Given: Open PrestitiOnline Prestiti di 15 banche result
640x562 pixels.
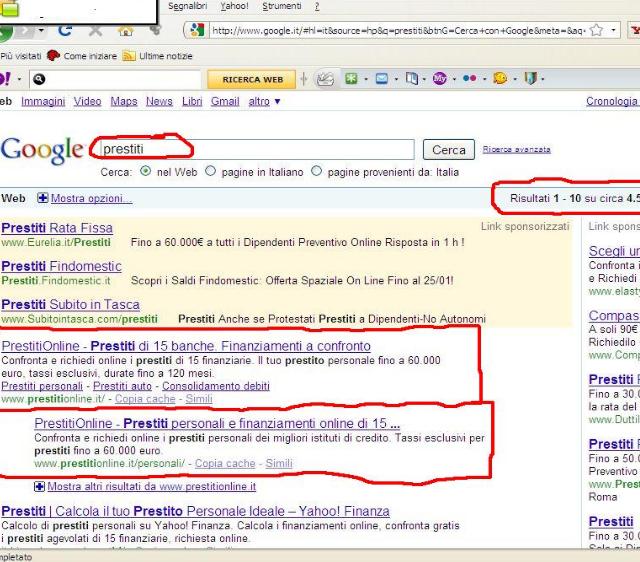Looking at the screenshot, I should click(186, 346).
